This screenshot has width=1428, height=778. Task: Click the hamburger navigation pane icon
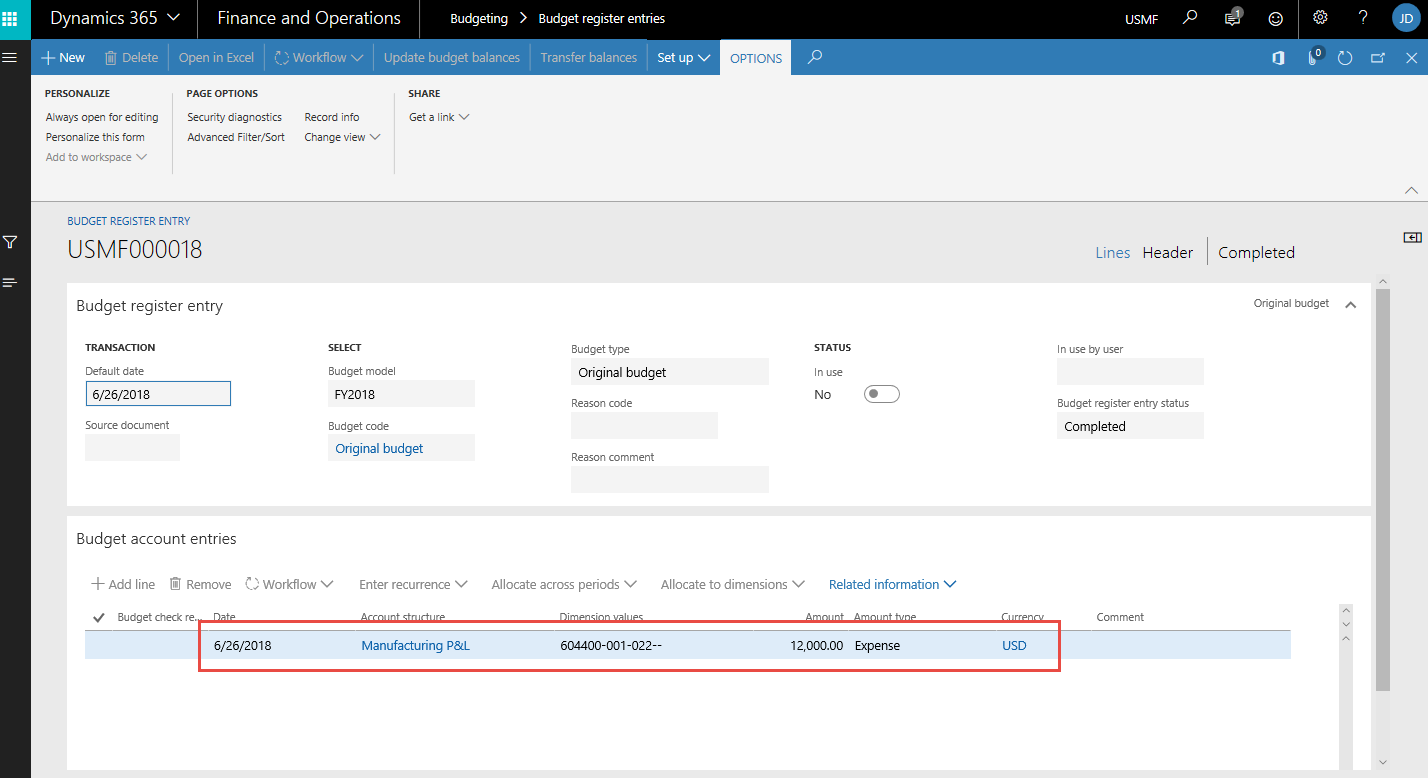tap(10, 57)
